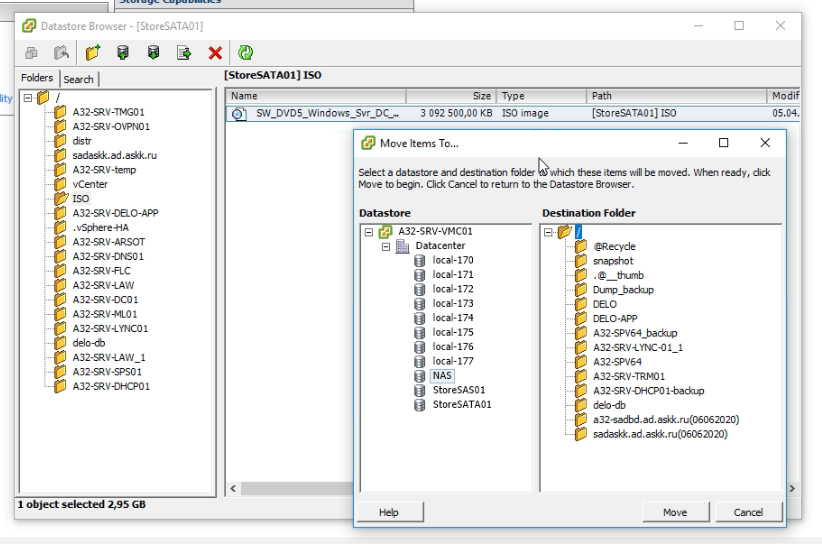Select the local-177 datastore
Image resolution: width=822 pixels, height=544 pixels.
453,361
